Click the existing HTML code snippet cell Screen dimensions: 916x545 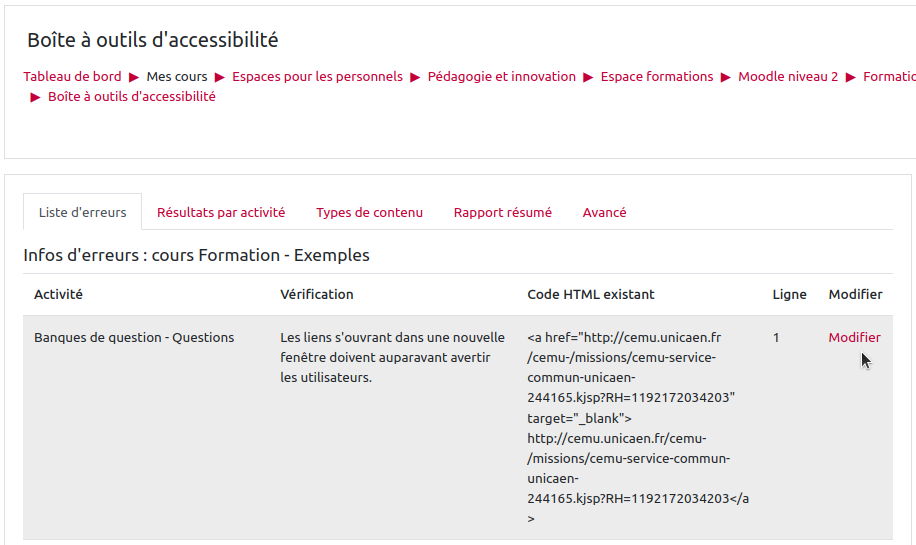pyautogui.click(x=638, y=428)
